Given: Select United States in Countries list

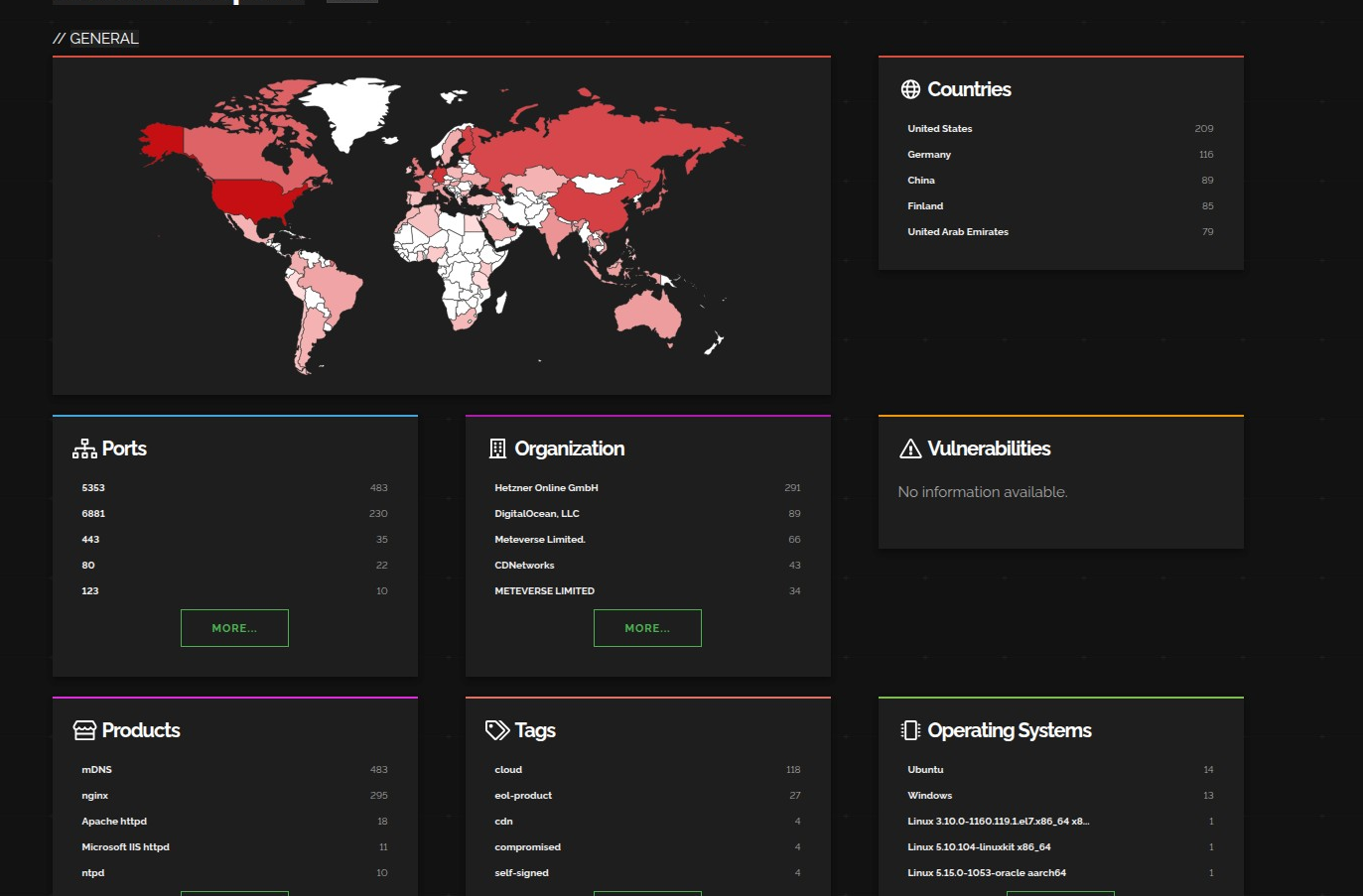Looking at the screenshot, I should (x=939, y=129).
